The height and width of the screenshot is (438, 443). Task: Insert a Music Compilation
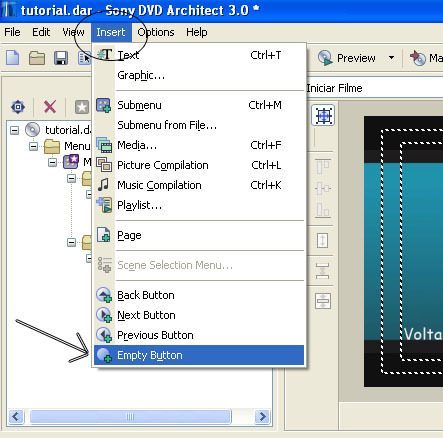click(199, 185)
